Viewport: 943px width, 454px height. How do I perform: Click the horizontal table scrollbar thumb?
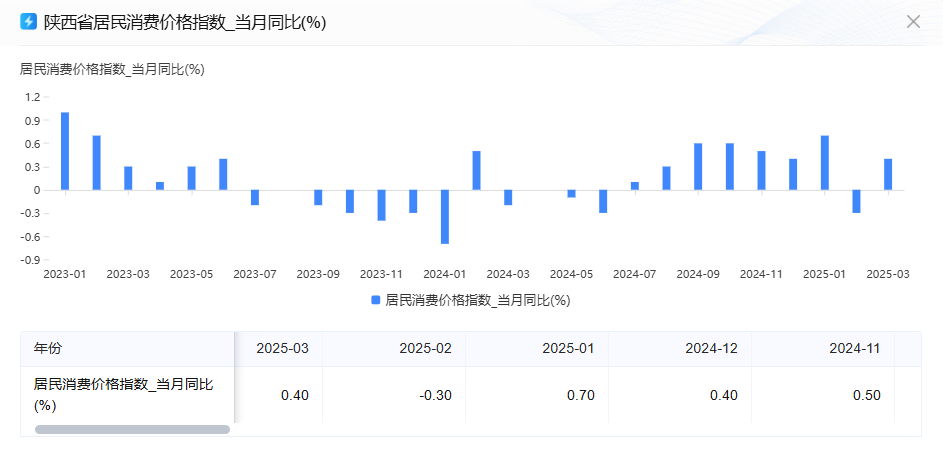click(132, 429)
